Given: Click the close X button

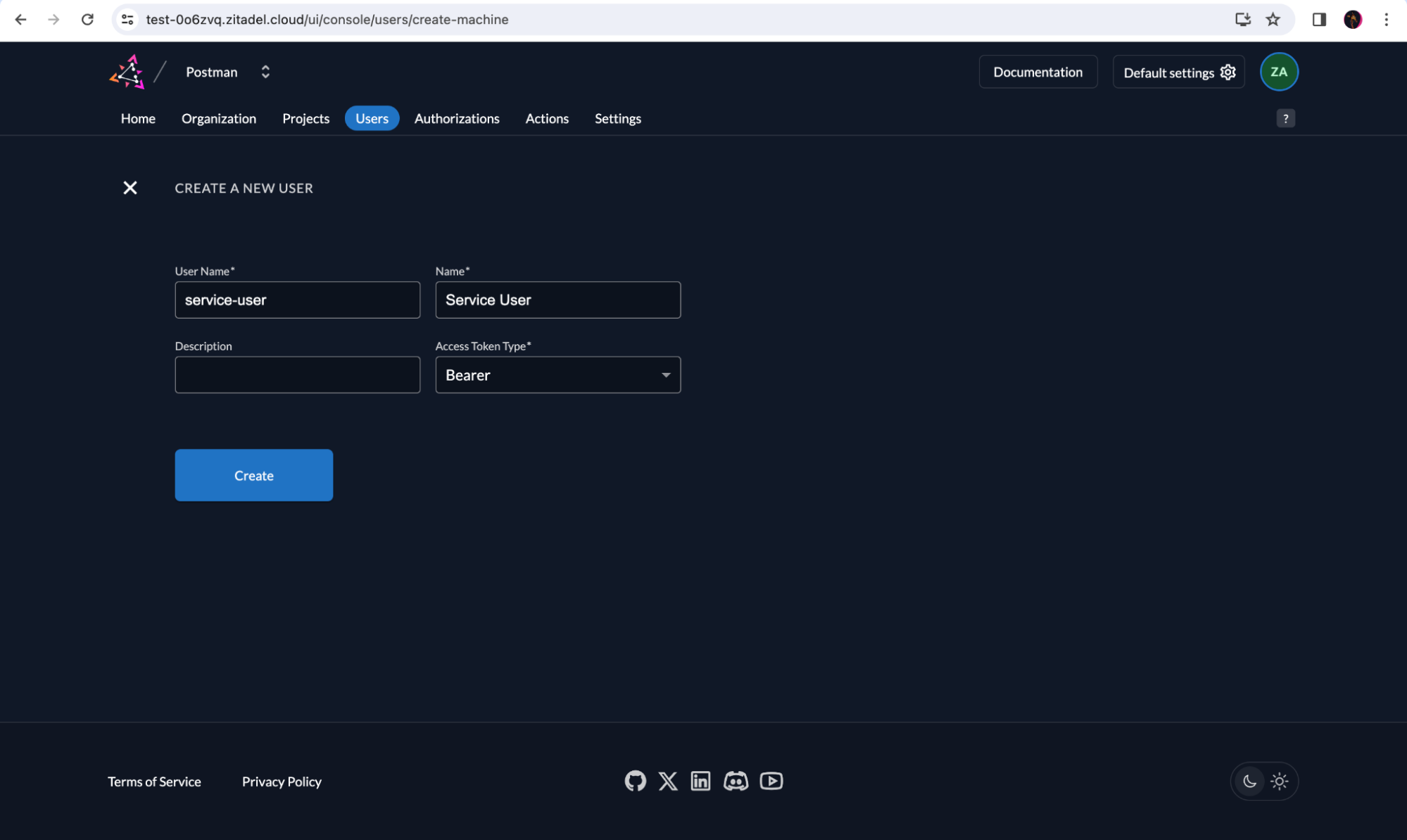Looking at the screenshot, I should pyautogui.click(x=130, y=187).
